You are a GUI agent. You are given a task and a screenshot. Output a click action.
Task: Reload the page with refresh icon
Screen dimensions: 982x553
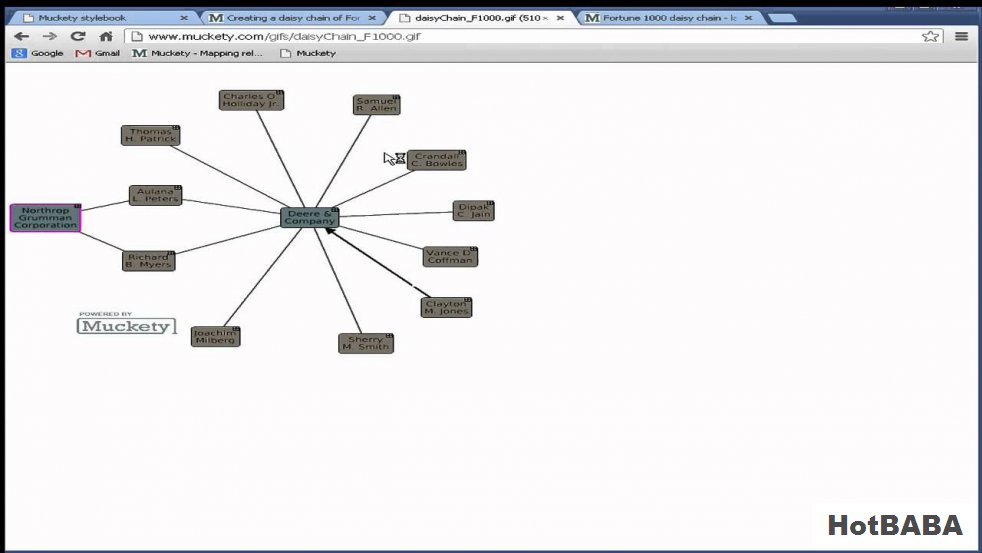coord(77,36)
